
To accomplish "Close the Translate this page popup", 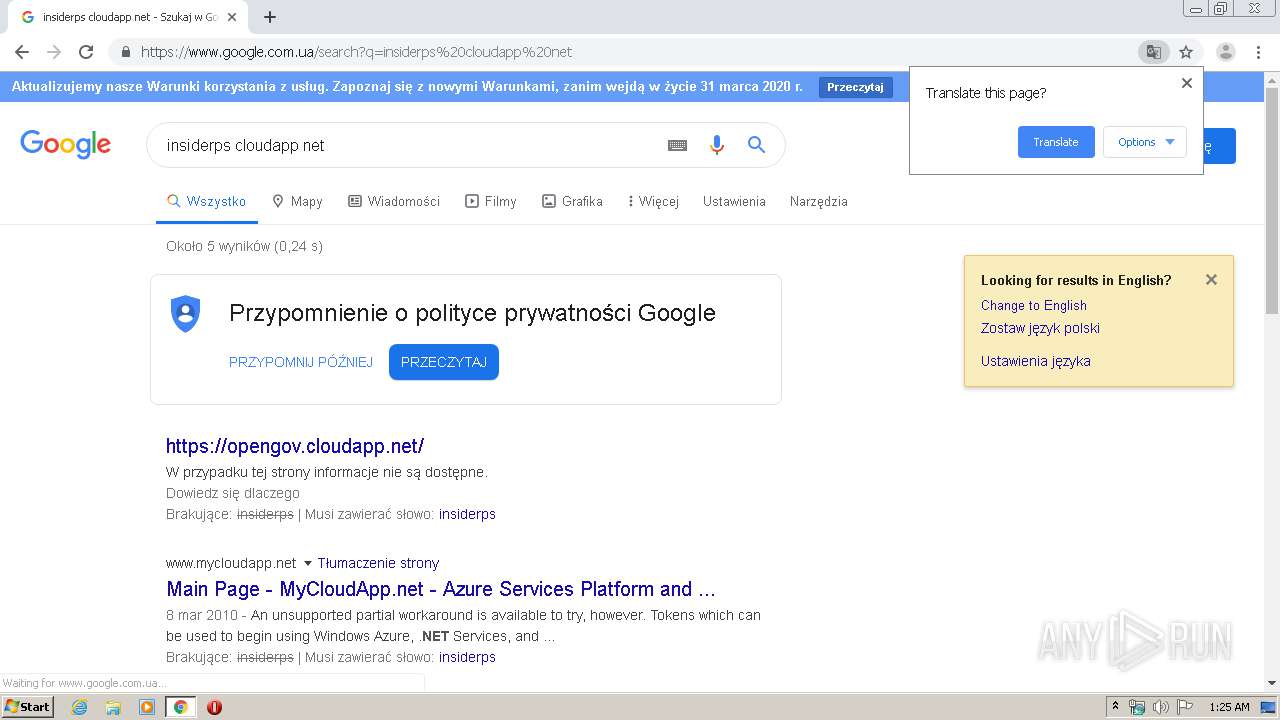I will (x=1187, y=83).
